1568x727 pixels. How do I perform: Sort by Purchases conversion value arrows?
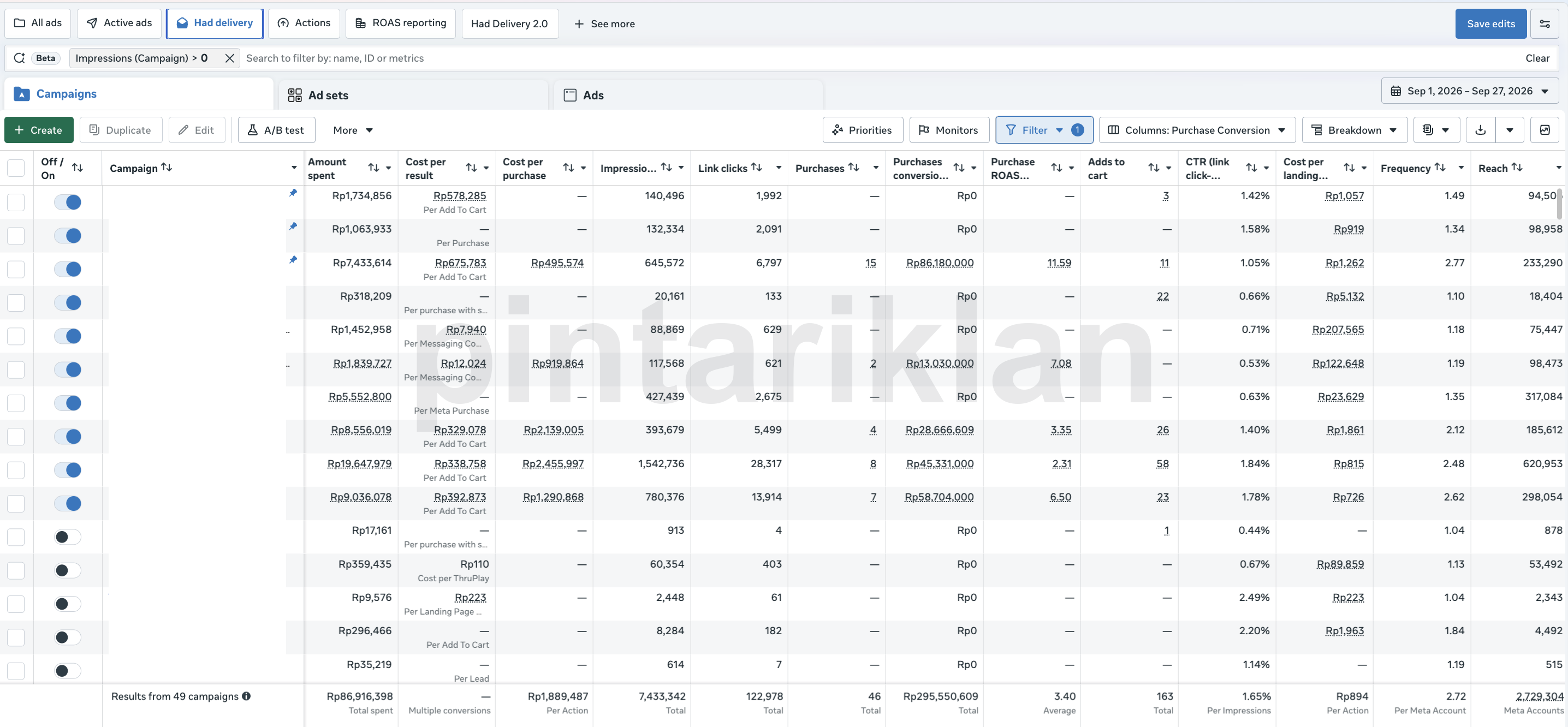click(x=959, y=168)
